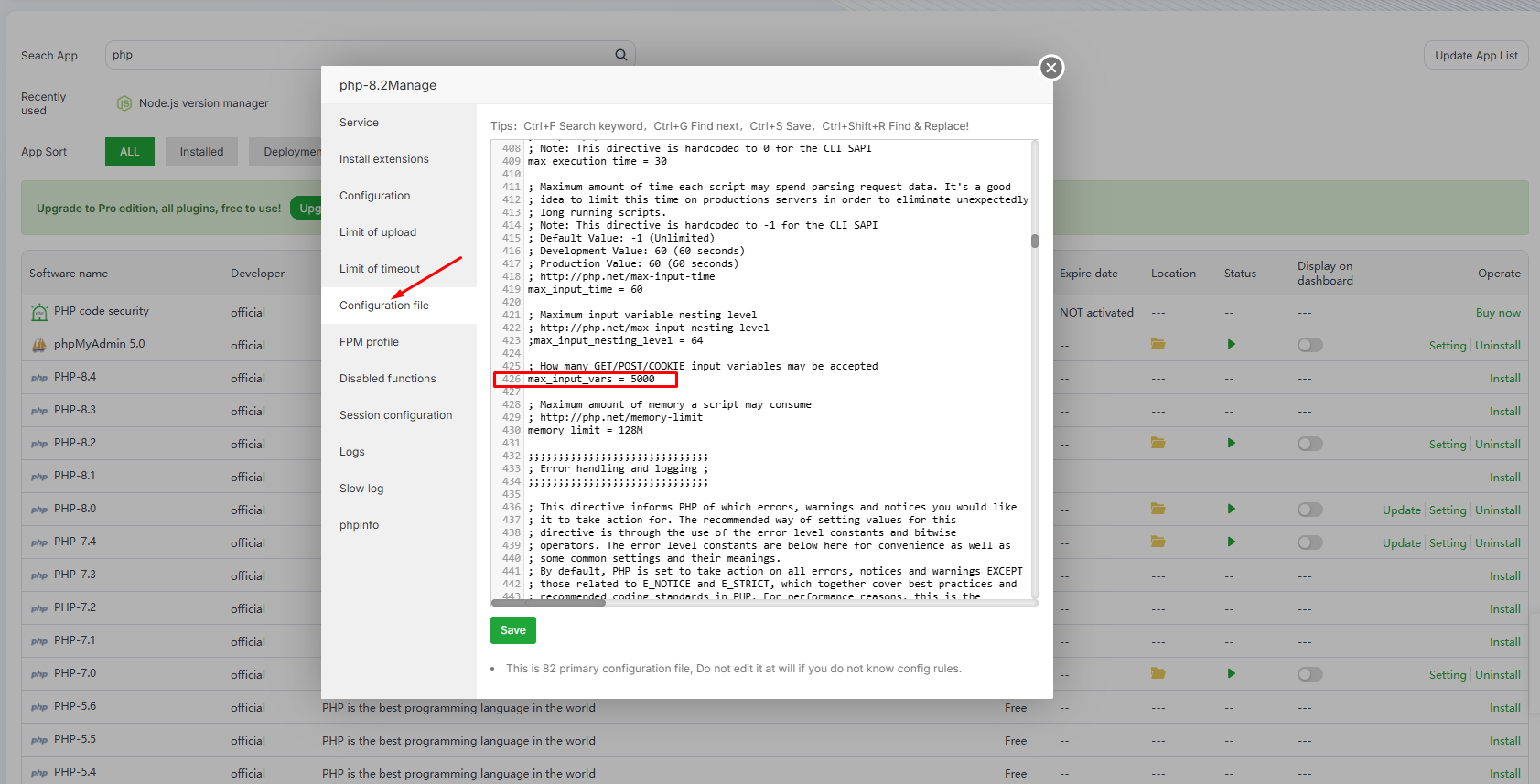Click the search magnifier icon

click(x=620, y=55)
